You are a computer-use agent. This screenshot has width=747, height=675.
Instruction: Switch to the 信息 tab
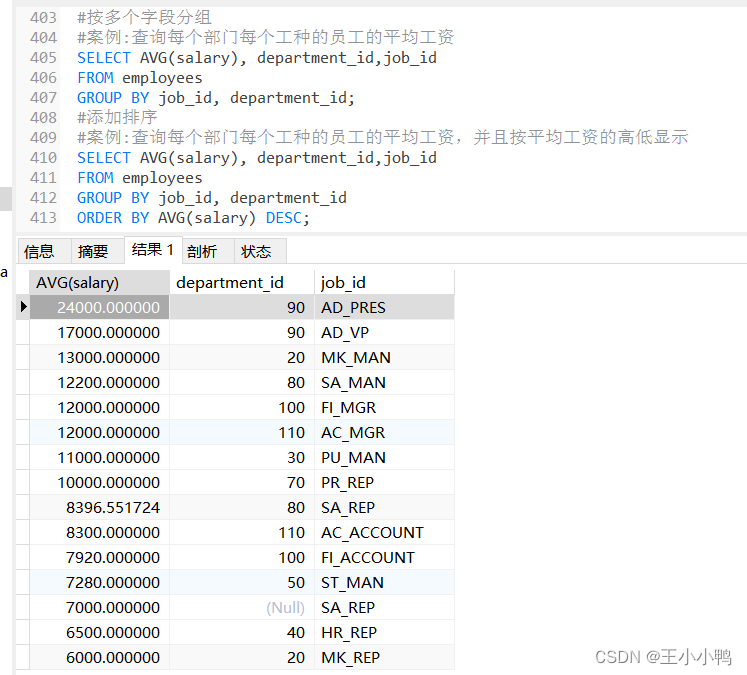point(45,251)
